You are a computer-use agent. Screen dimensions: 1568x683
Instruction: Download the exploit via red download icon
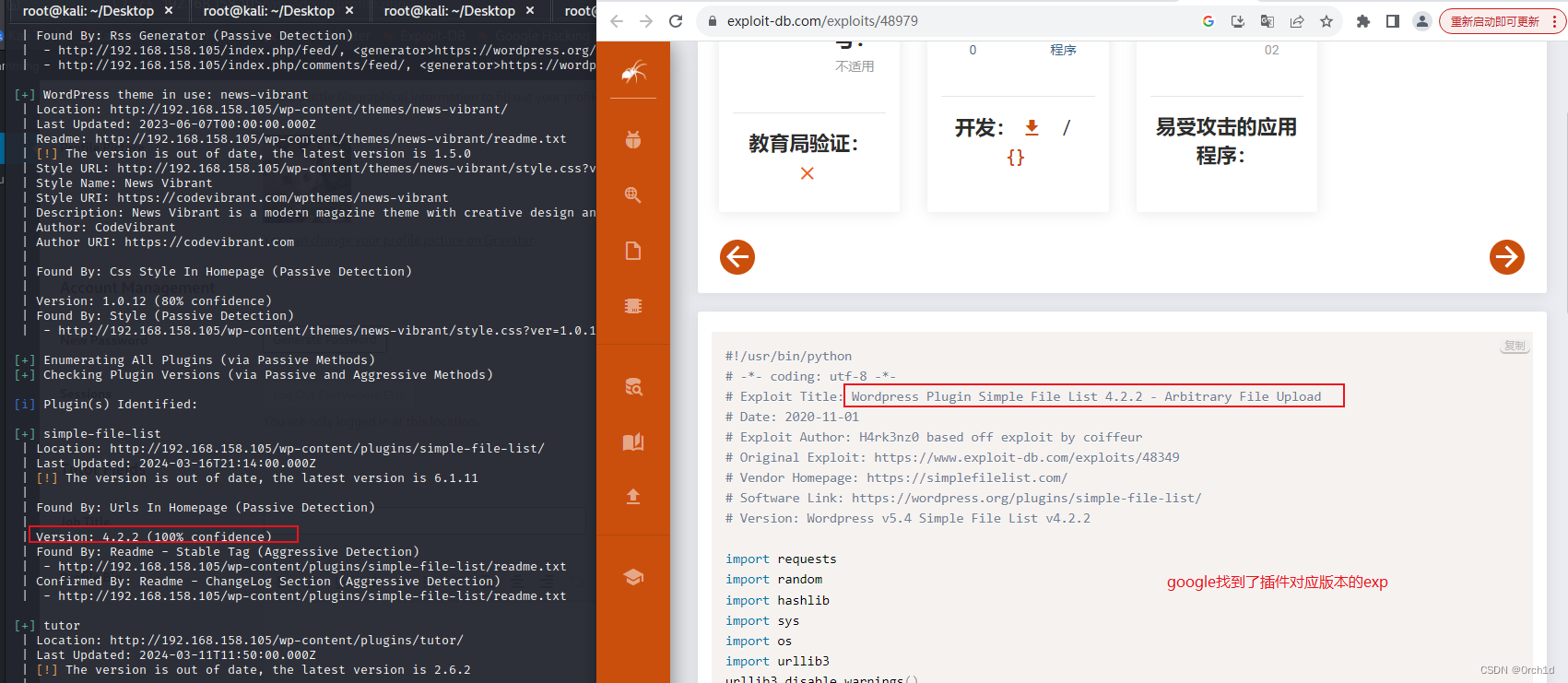point(1032,128)
